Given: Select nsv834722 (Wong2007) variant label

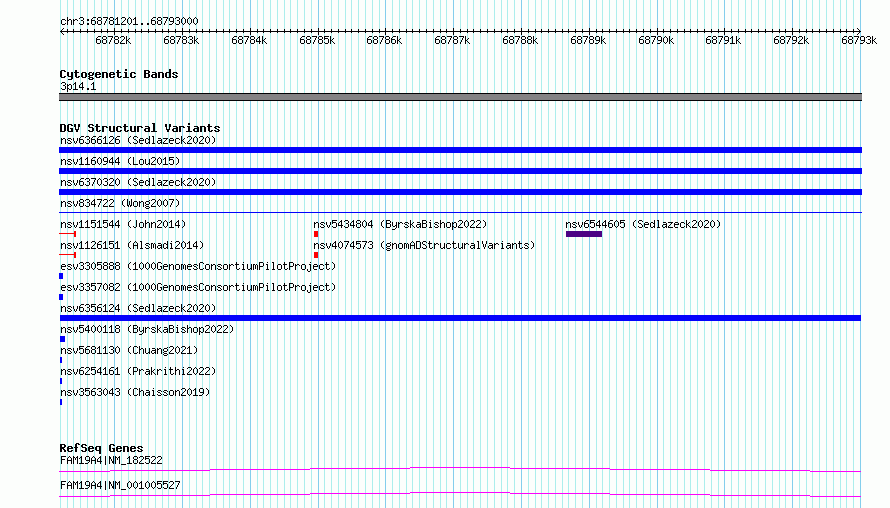Looking at the screenshot, I should click(120, 203).
